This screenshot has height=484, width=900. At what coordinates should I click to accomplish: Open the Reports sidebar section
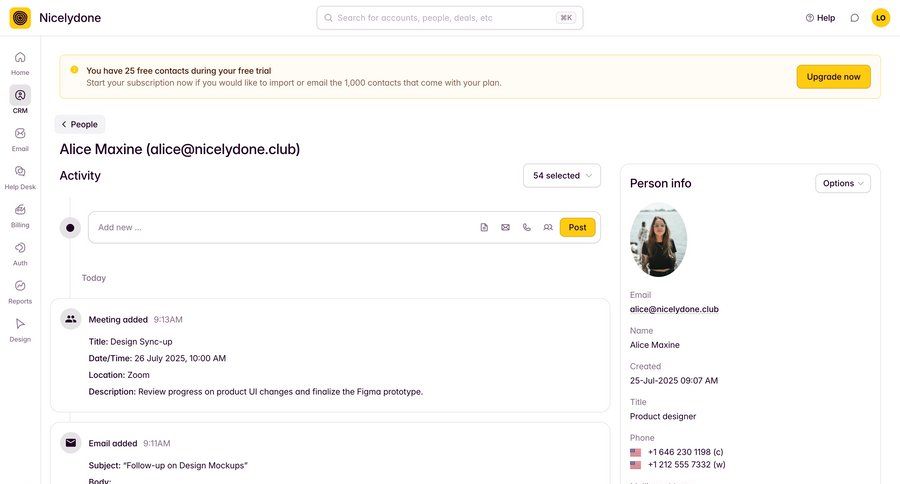20,292
